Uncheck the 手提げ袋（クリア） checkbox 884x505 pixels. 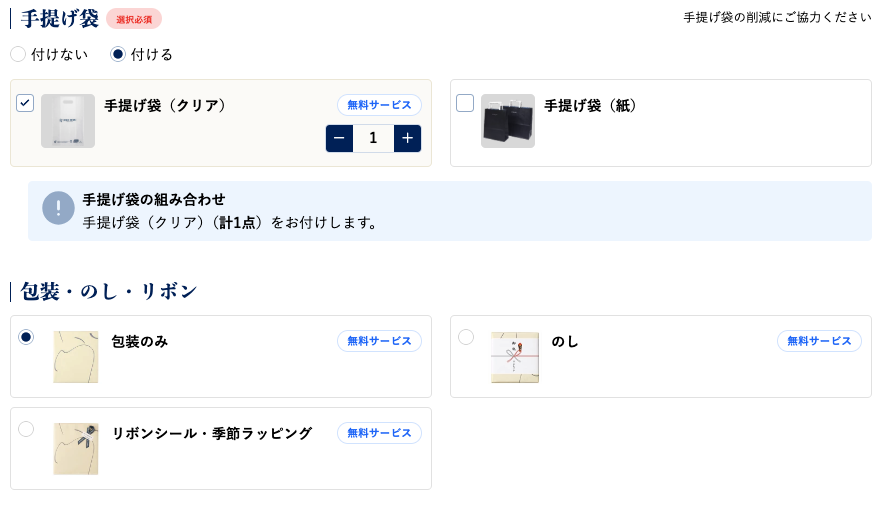click(x=25, y=103)
